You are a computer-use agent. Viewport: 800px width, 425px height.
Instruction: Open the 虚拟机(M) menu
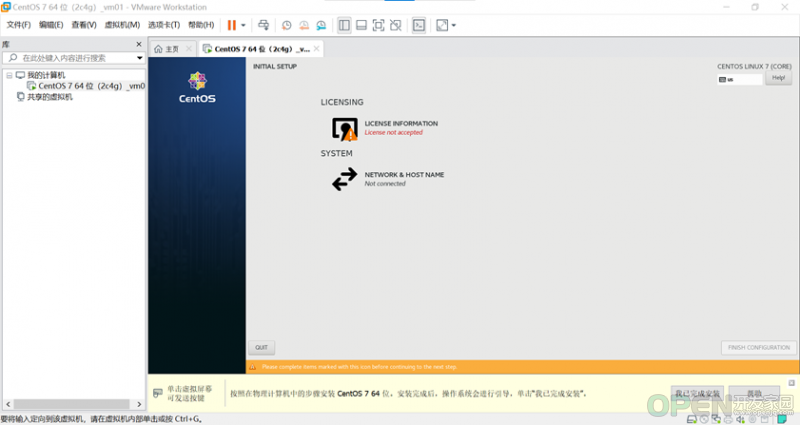coord(122,25)
